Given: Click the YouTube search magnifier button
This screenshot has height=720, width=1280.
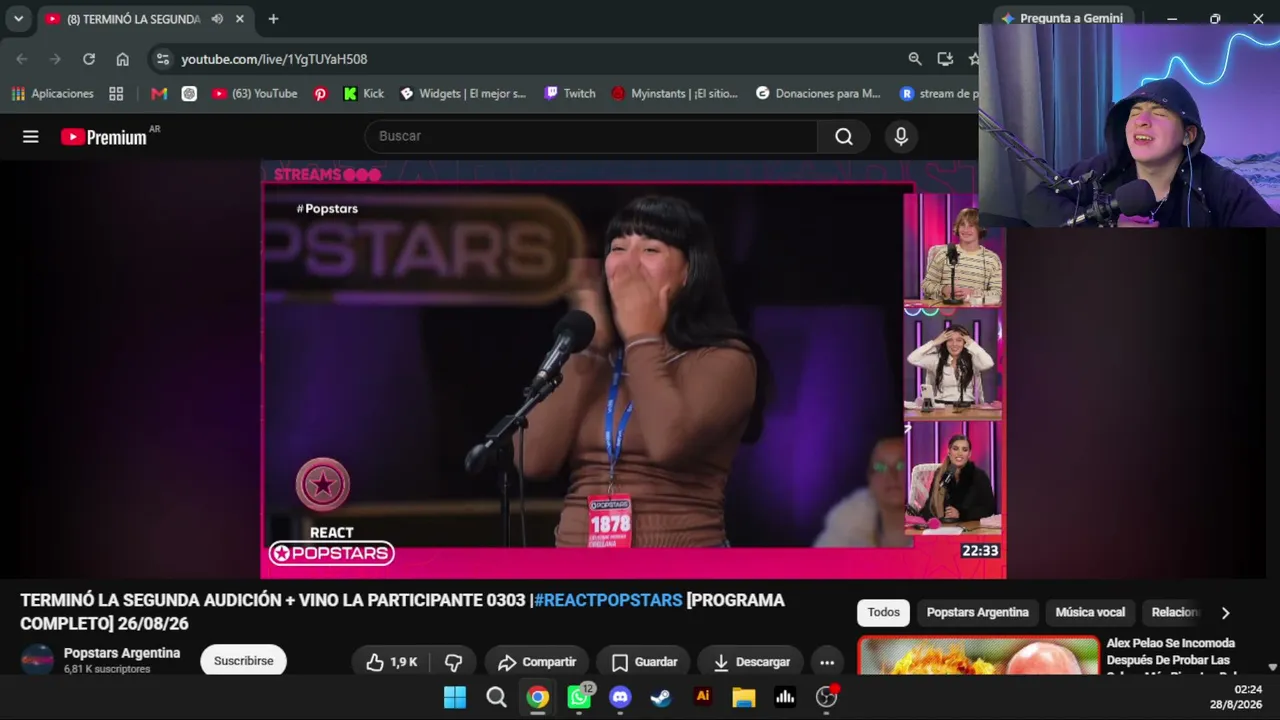Looking at the screenshot, I should [x=844, y=137].
